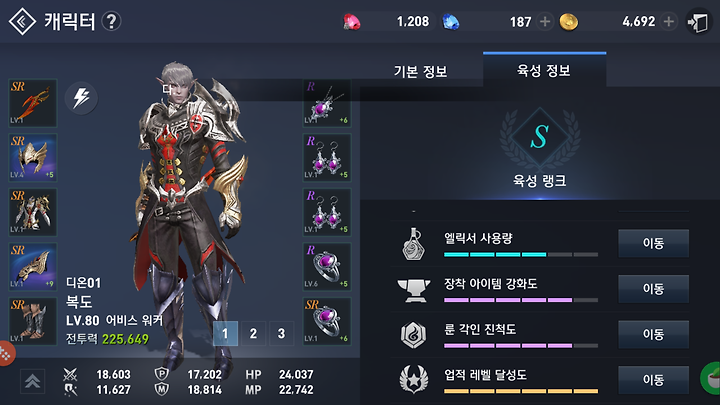Expand the stats panel with double chevron
Image resolution: width=720 pixels, height=405 pixels.
point(32,381)
